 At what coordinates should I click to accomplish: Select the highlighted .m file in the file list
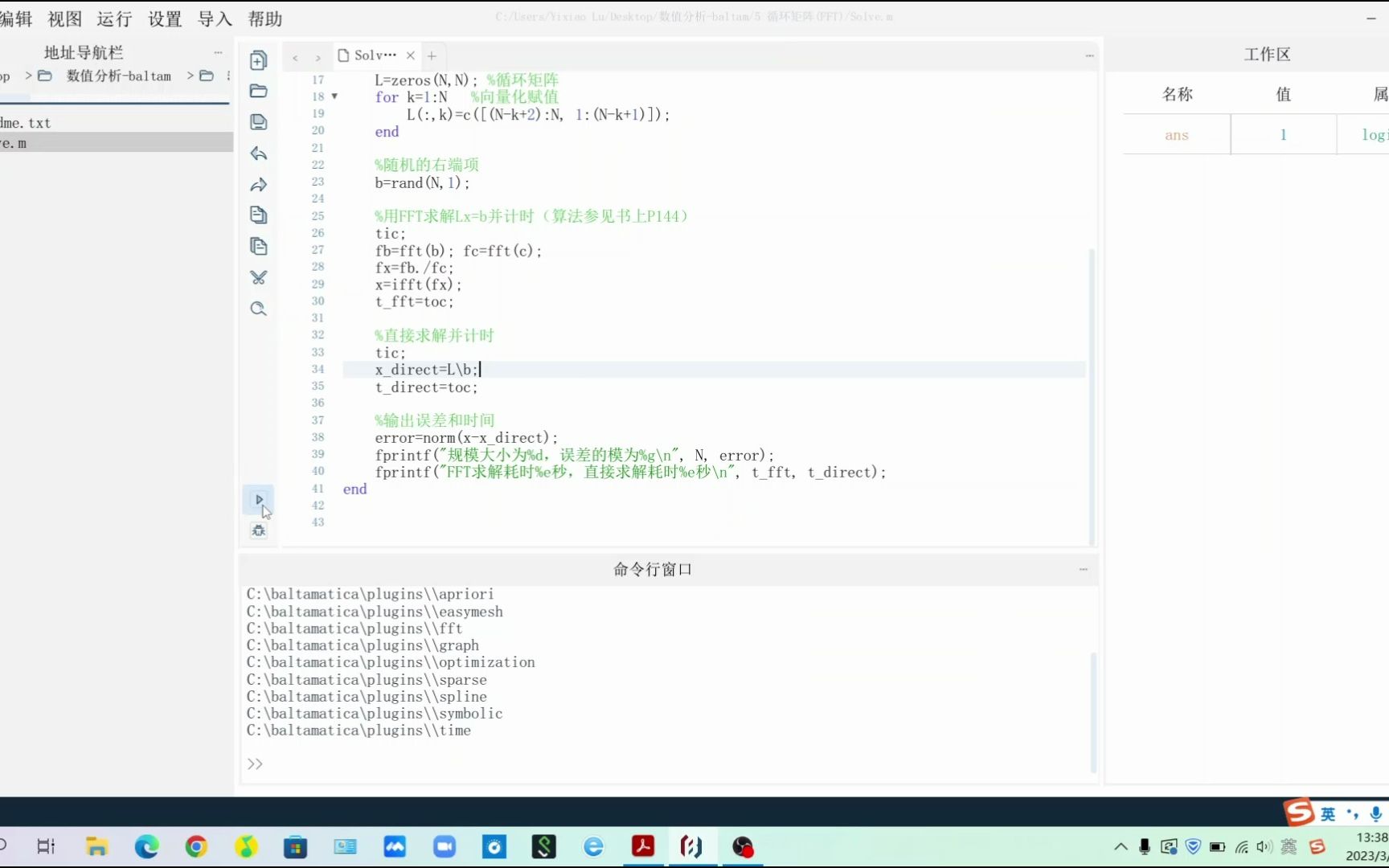pos(117,143)
